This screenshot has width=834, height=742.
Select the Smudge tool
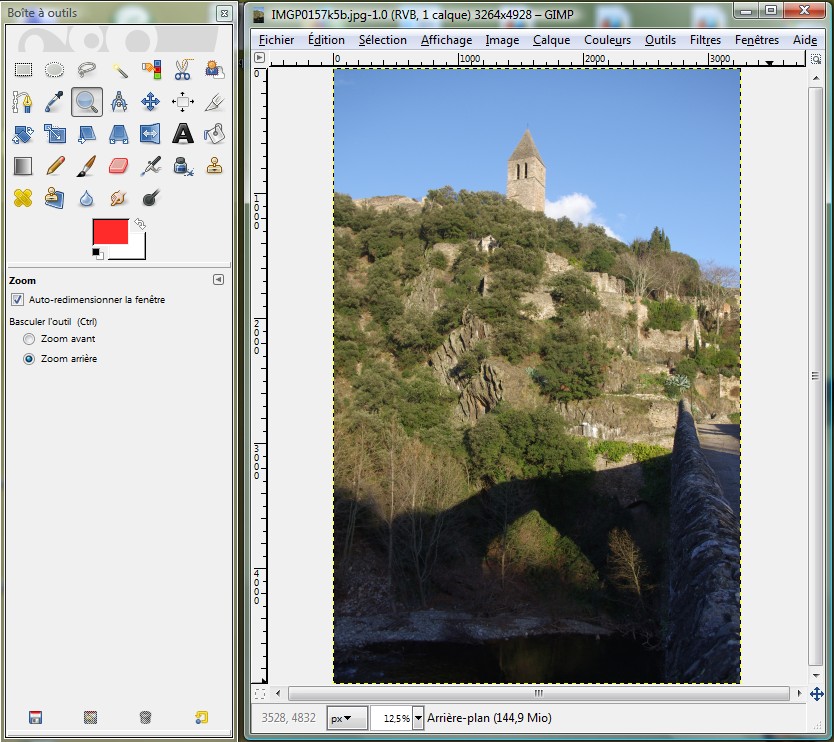pos(119,198)
